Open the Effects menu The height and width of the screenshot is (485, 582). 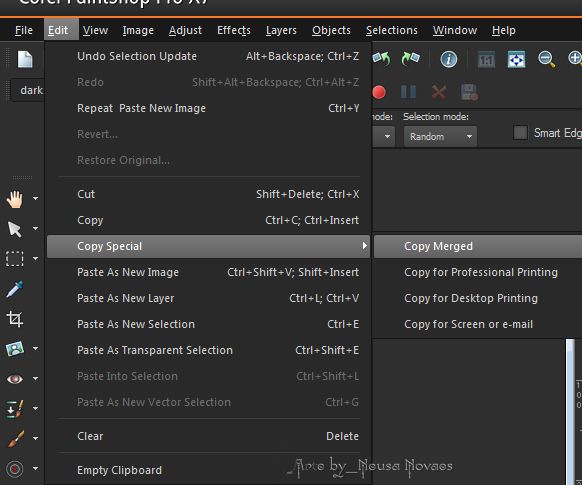(234, 30)
